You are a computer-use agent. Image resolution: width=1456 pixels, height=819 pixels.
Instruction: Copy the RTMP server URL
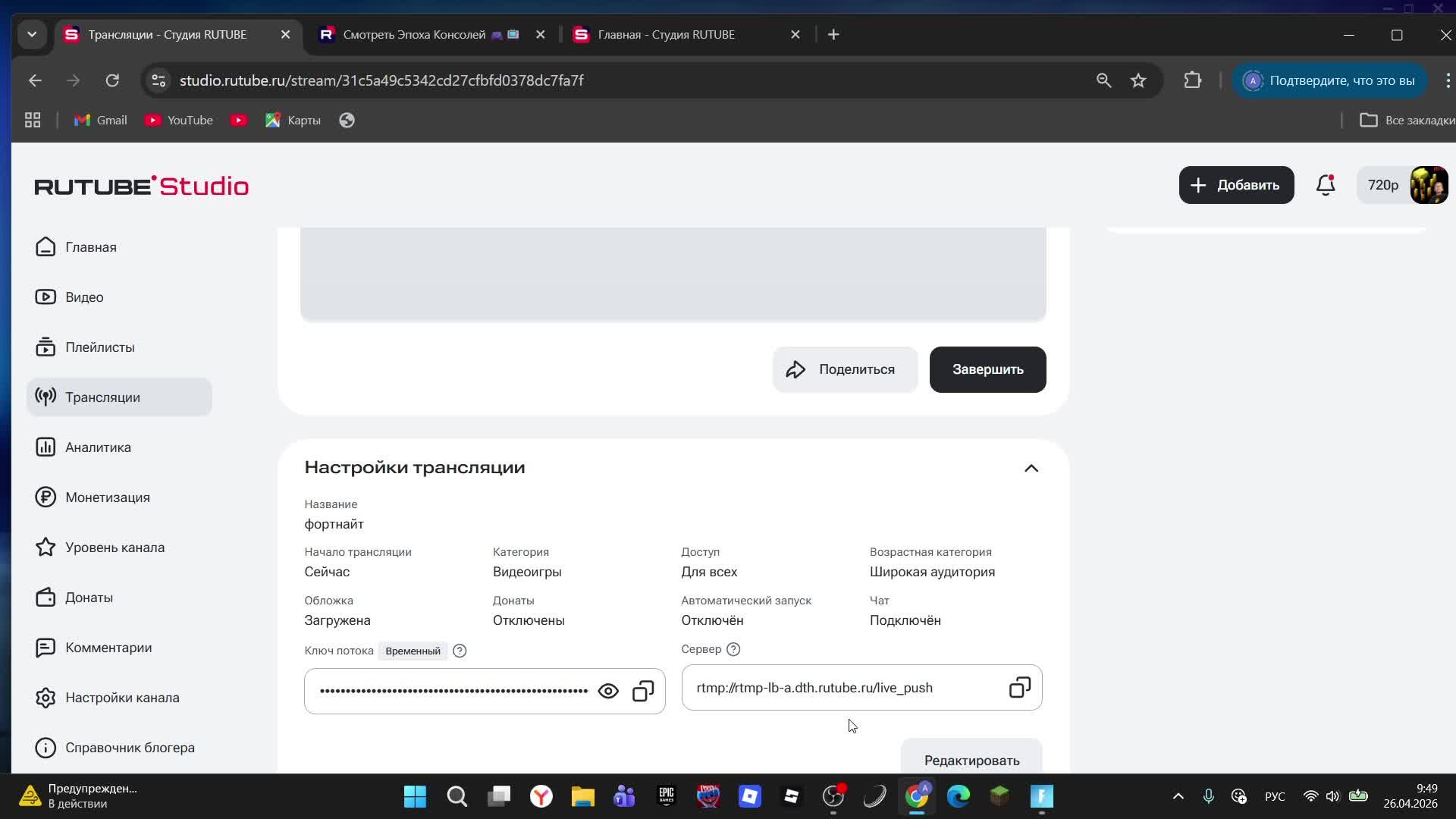tap(1019, 688)
